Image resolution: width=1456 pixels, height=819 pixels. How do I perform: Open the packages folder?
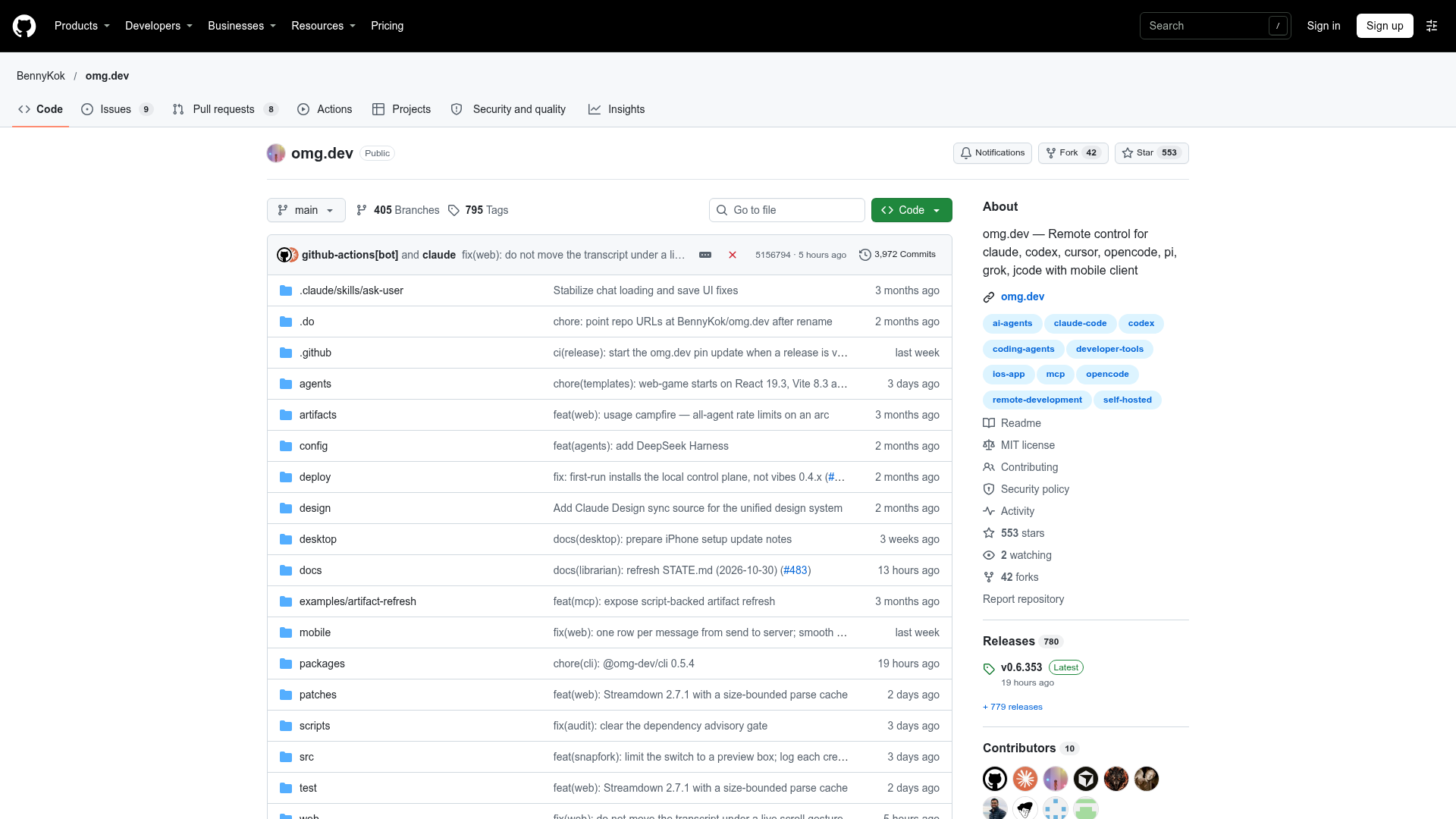coord(322,664)
